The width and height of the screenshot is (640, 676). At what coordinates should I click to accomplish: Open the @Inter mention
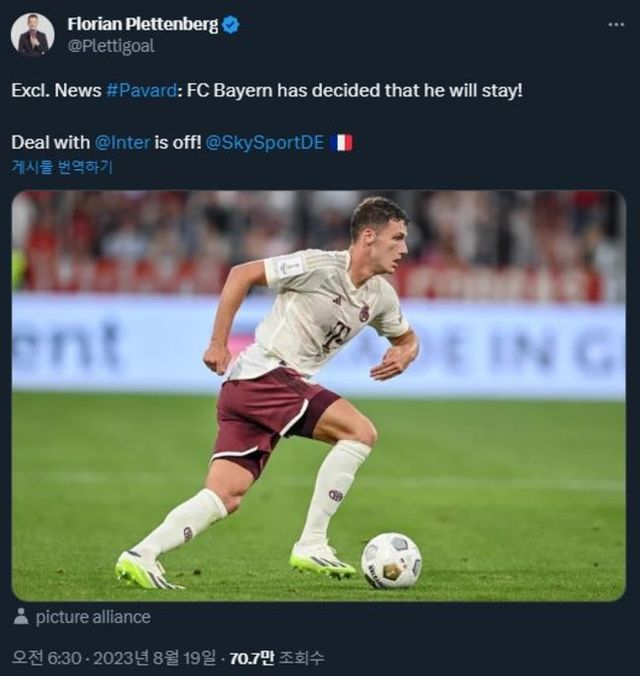tap(122, 142)
